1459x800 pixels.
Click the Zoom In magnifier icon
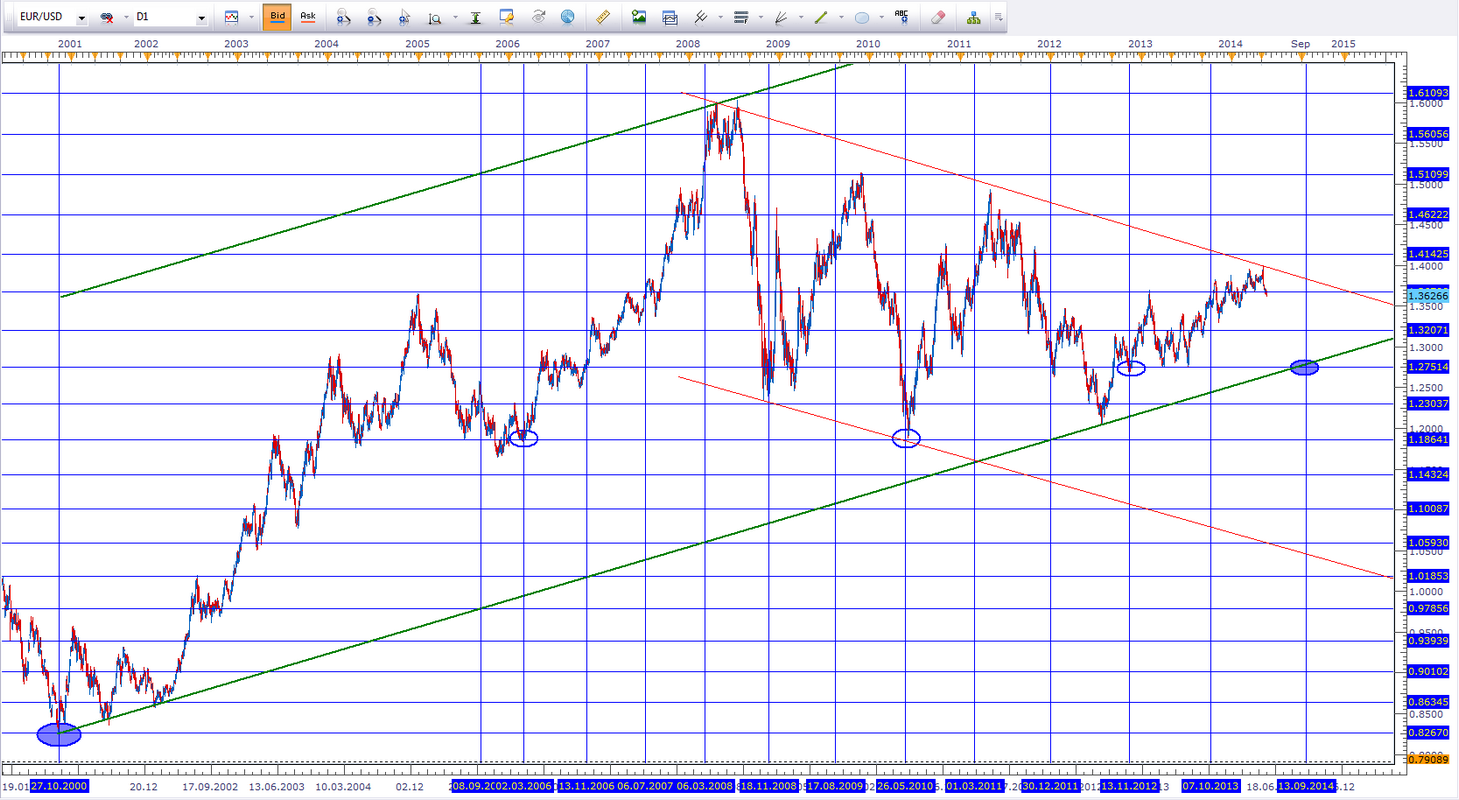coord(343,17)
